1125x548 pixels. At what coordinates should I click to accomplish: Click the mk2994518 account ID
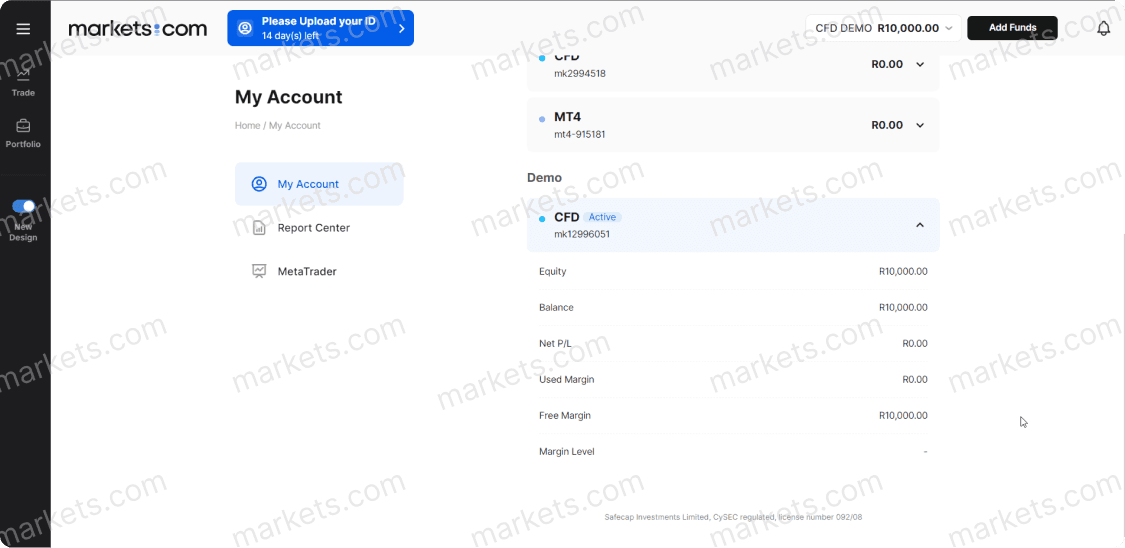[x=580, y=73]
